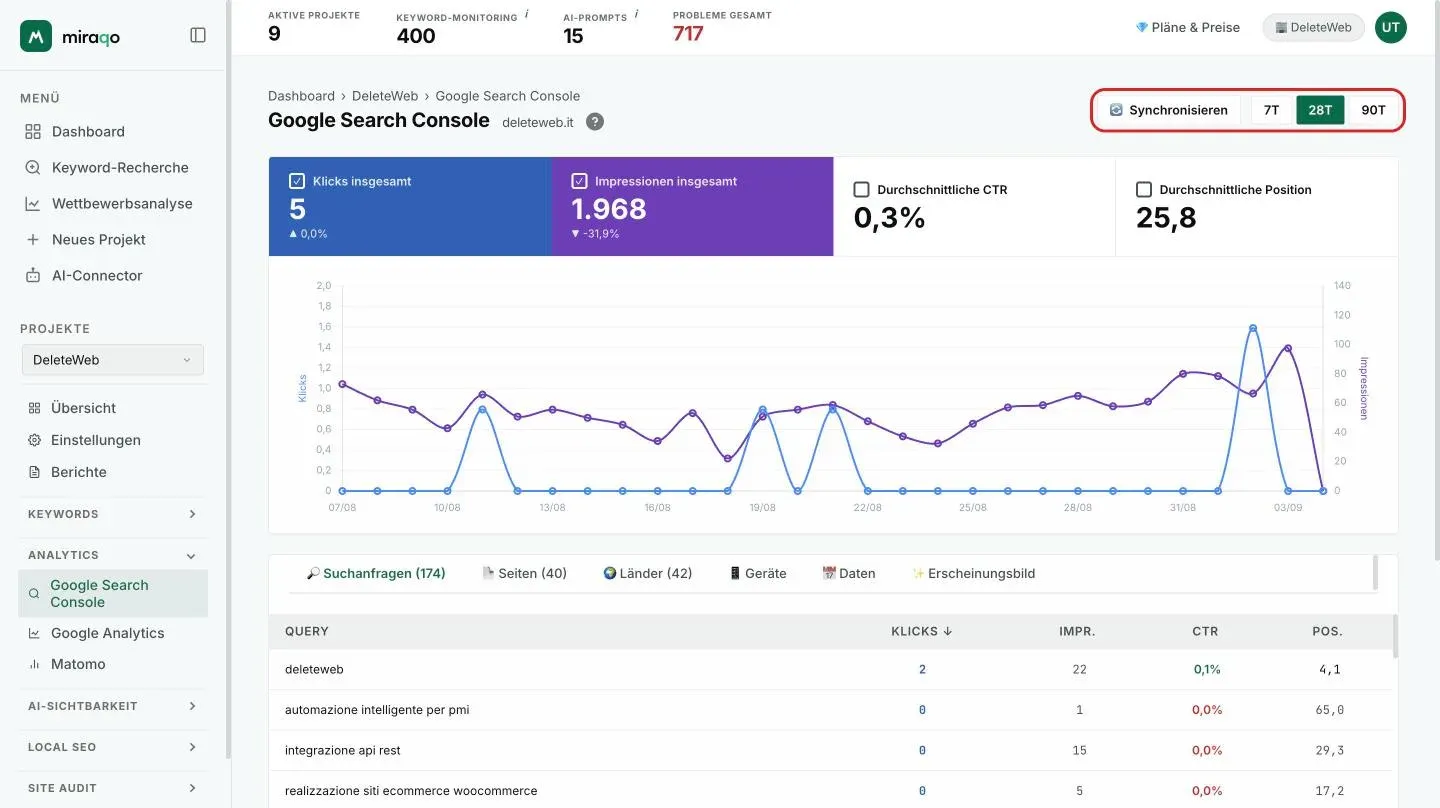Click the Probleme Gesamt value 717
Image resolution: width=1440 pixels, height=808 pixels.
tap(688, 34)
